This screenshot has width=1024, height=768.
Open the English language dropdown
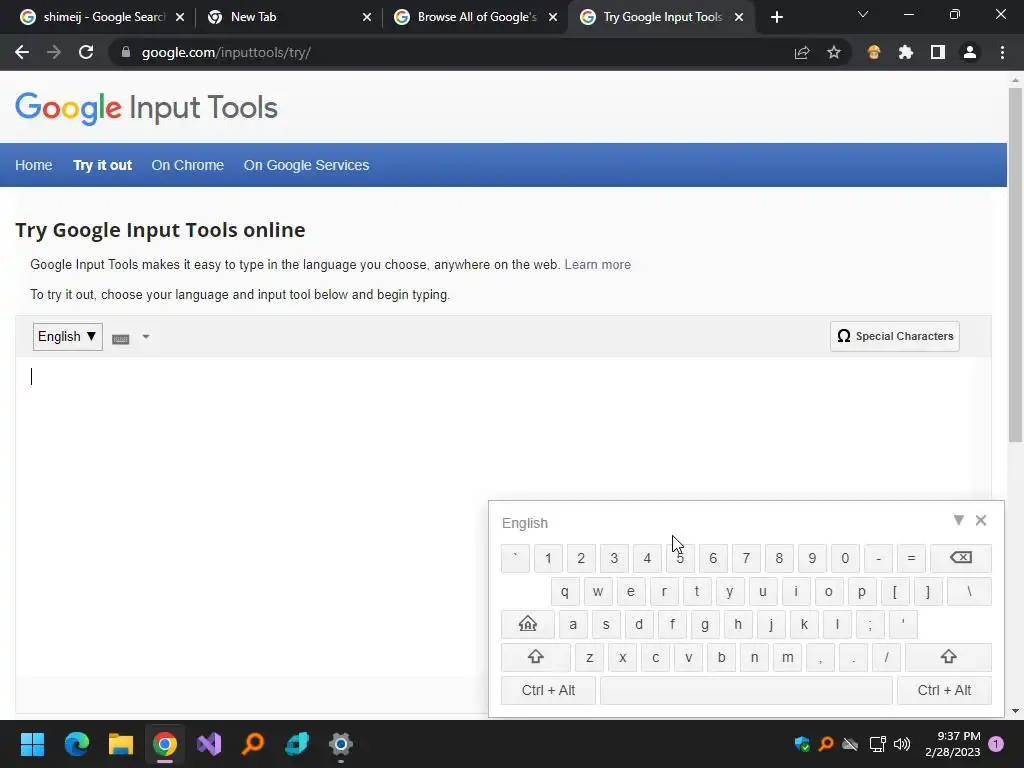(x=67, y=337)
